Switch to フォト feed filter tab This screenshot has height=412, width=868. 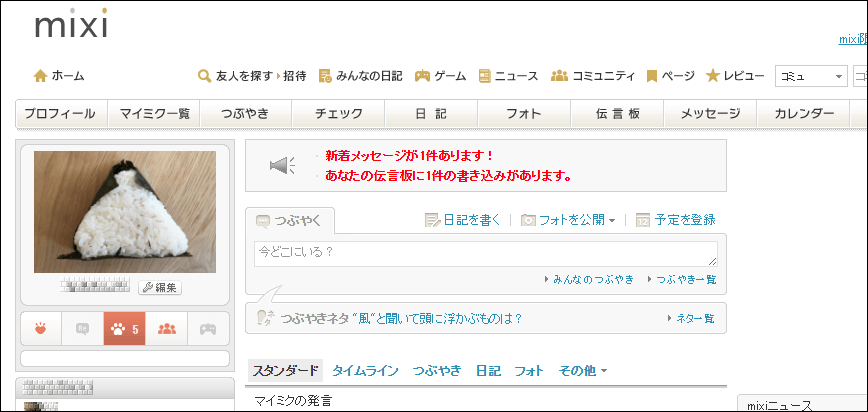click(x=529, y=371)
